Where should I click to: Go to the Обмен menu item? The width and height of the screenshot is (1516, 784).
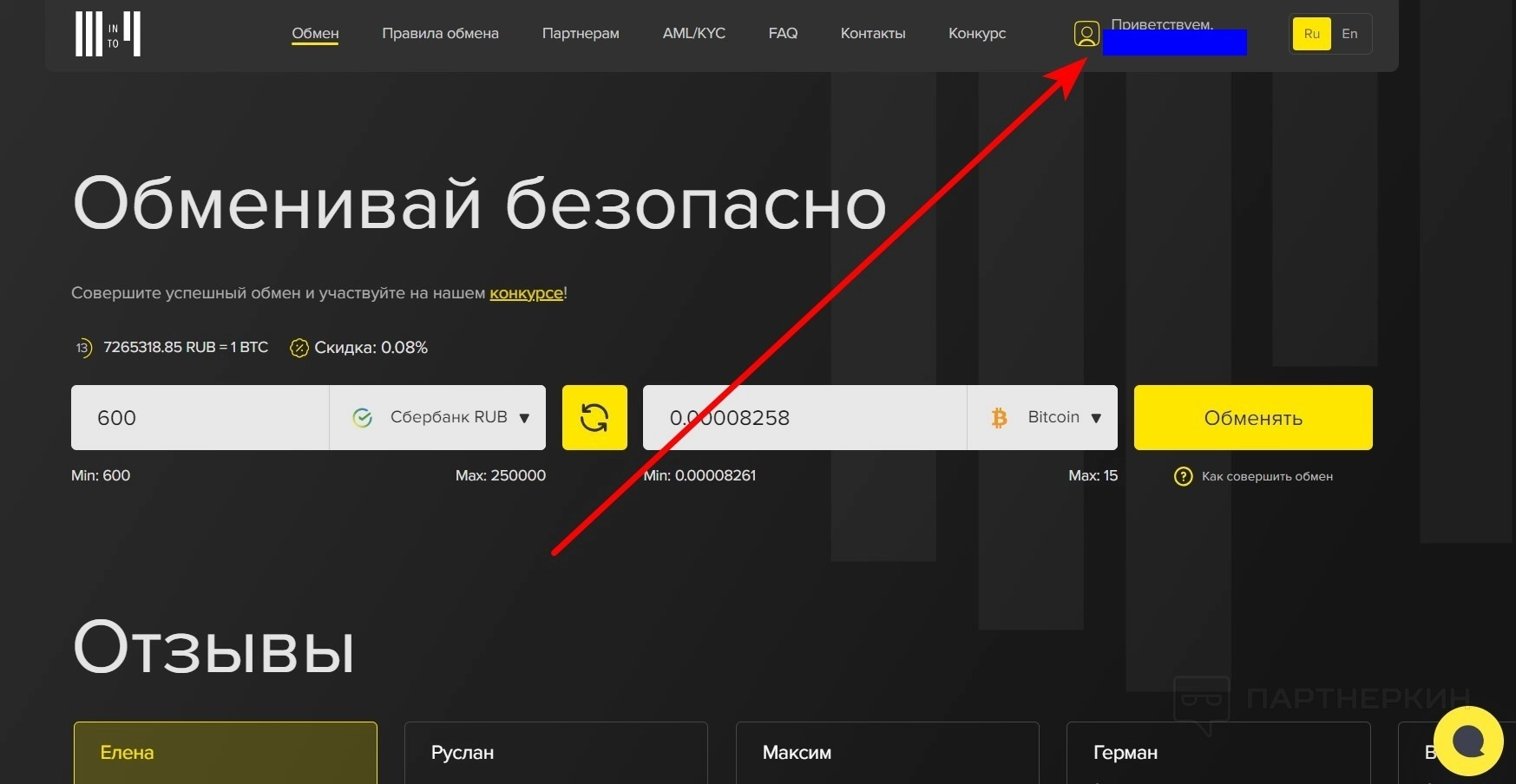[315, 34]
